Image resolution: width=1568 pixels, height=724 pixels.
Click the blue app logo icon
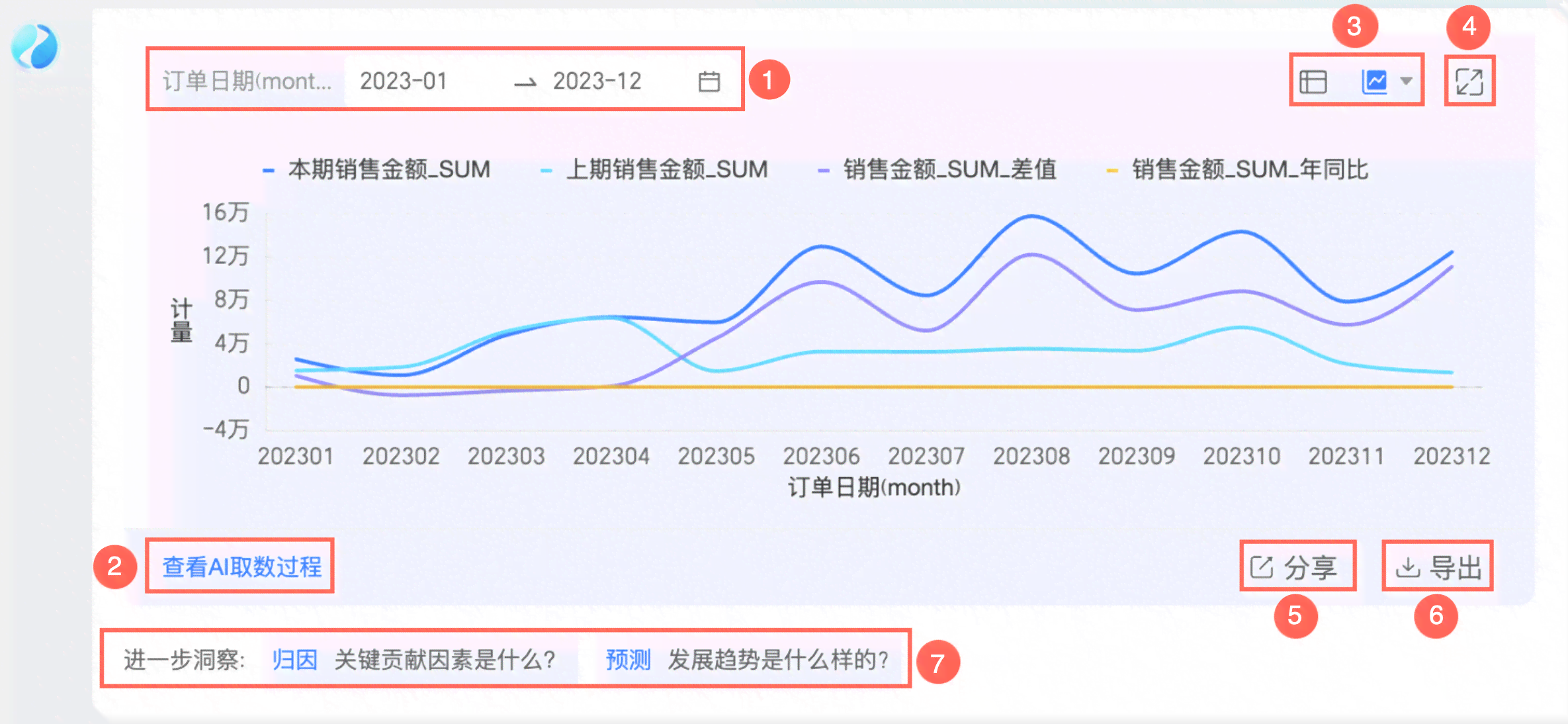34,46
